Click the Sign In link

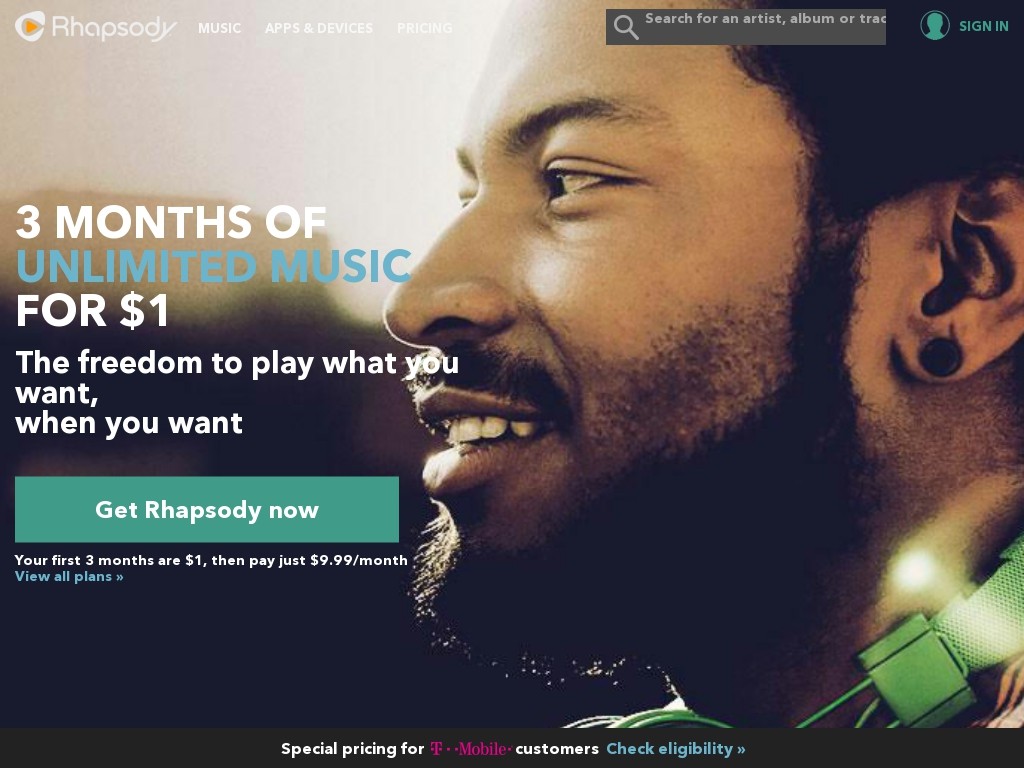coord(984,26)
